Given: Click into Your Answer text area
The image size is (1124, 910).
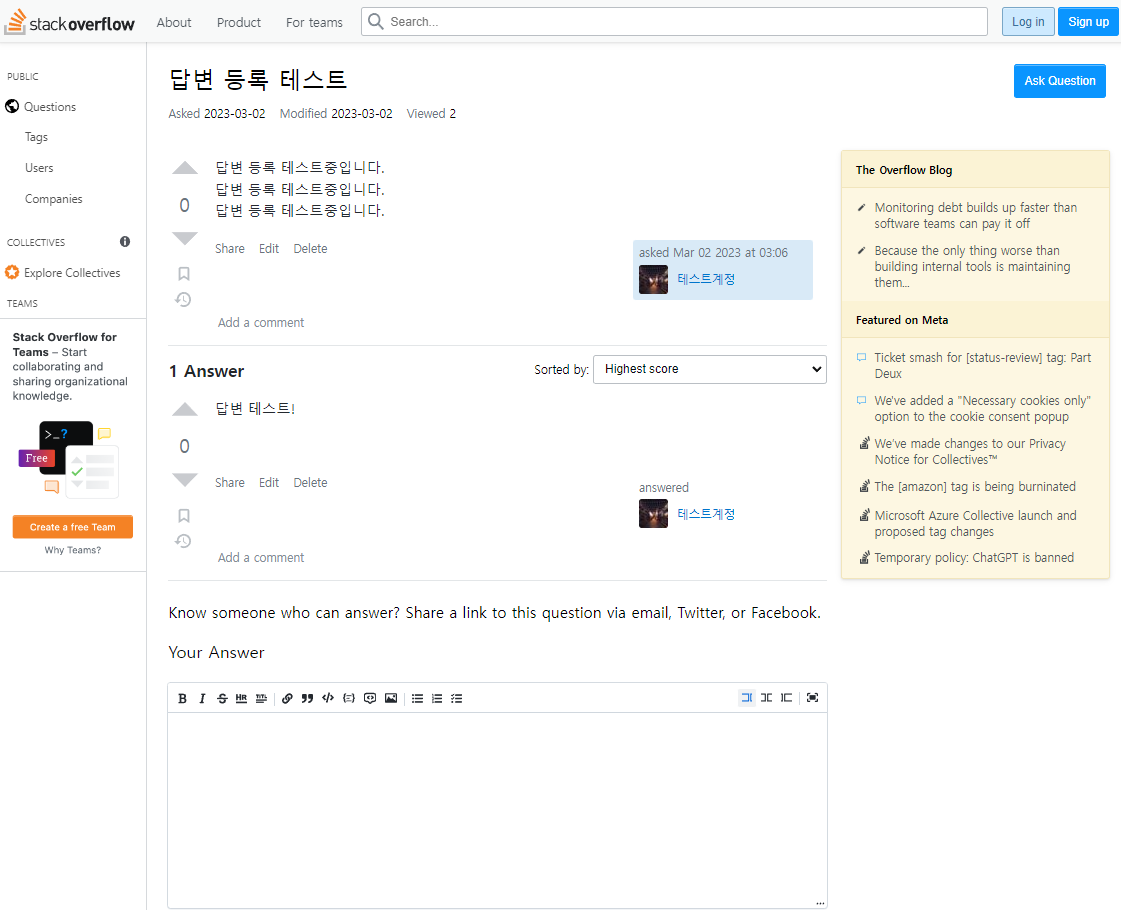Looking at the screenshot, I should click(x=497, y=810).
